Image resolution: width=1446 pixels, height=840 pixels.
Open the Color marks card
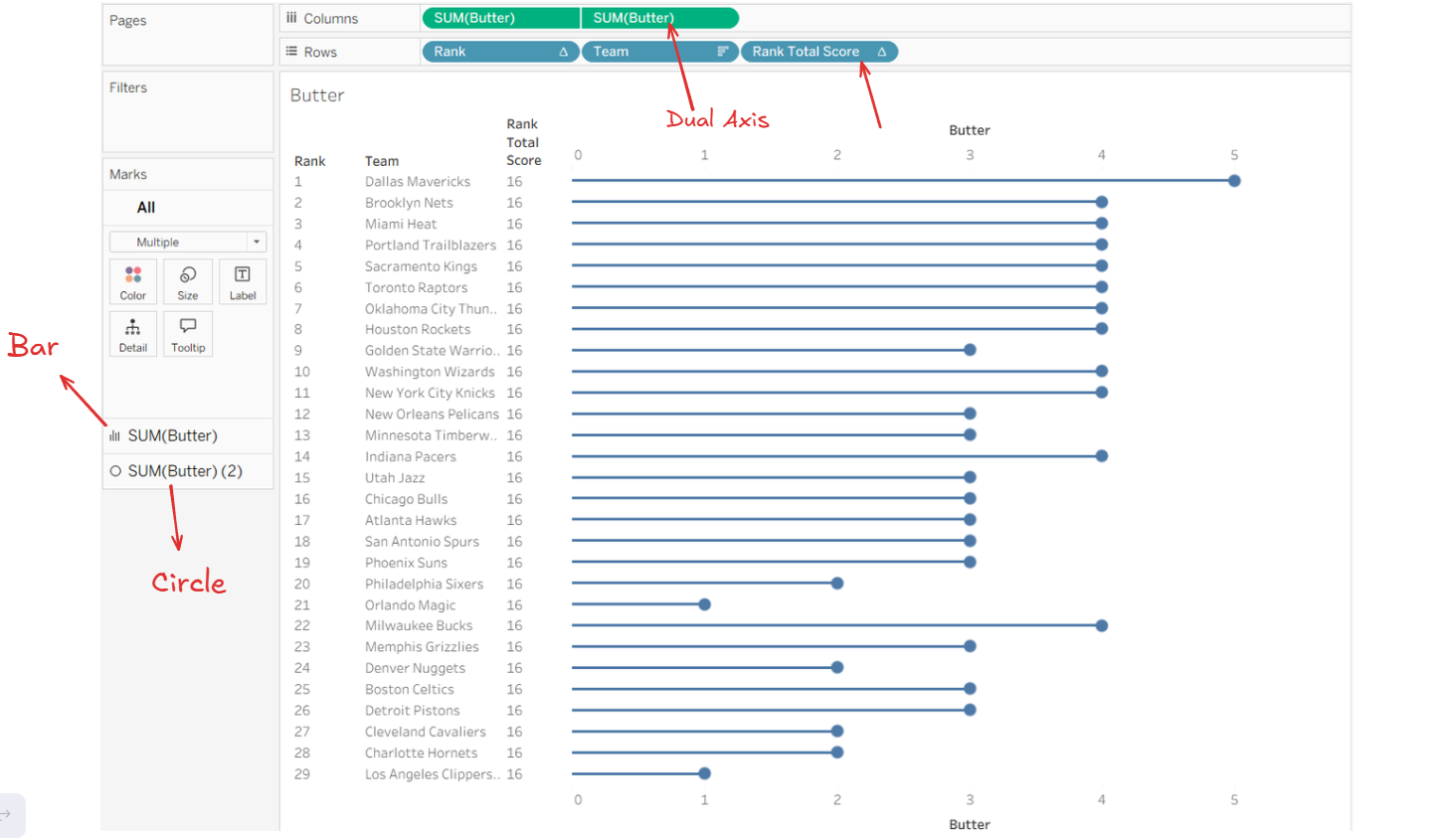click(133, 282)
